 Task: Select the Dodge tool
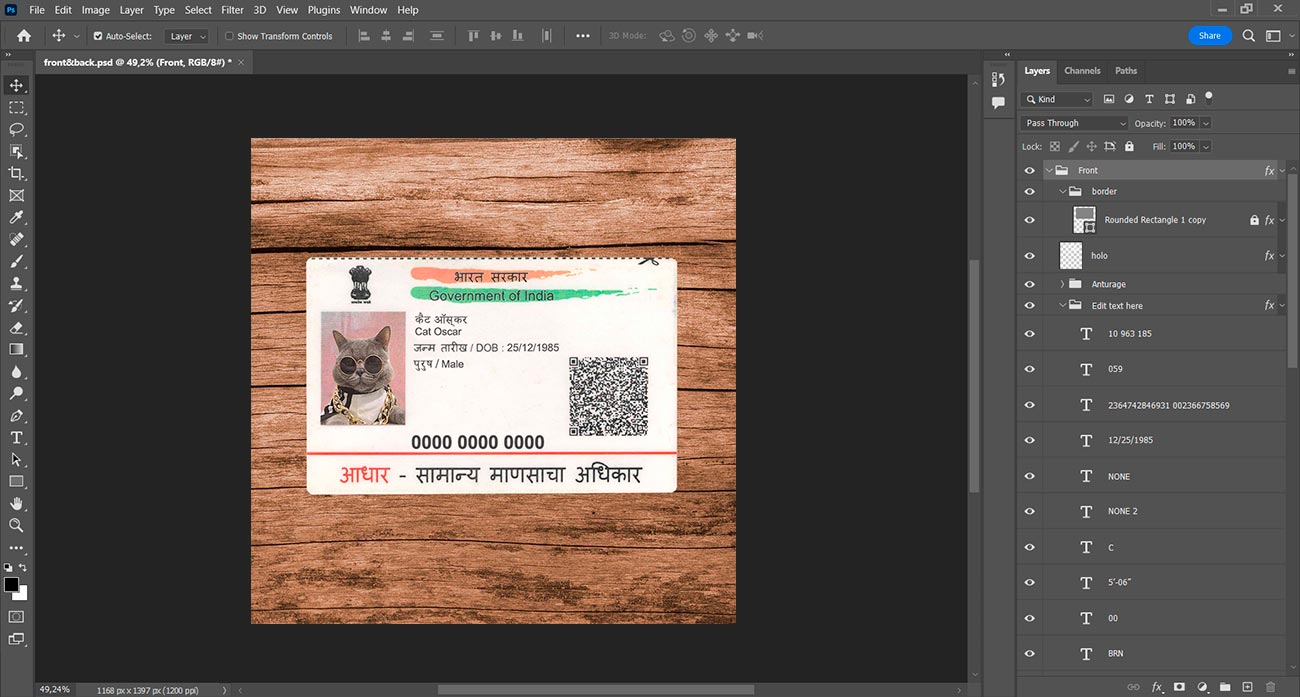click(16, 393)
